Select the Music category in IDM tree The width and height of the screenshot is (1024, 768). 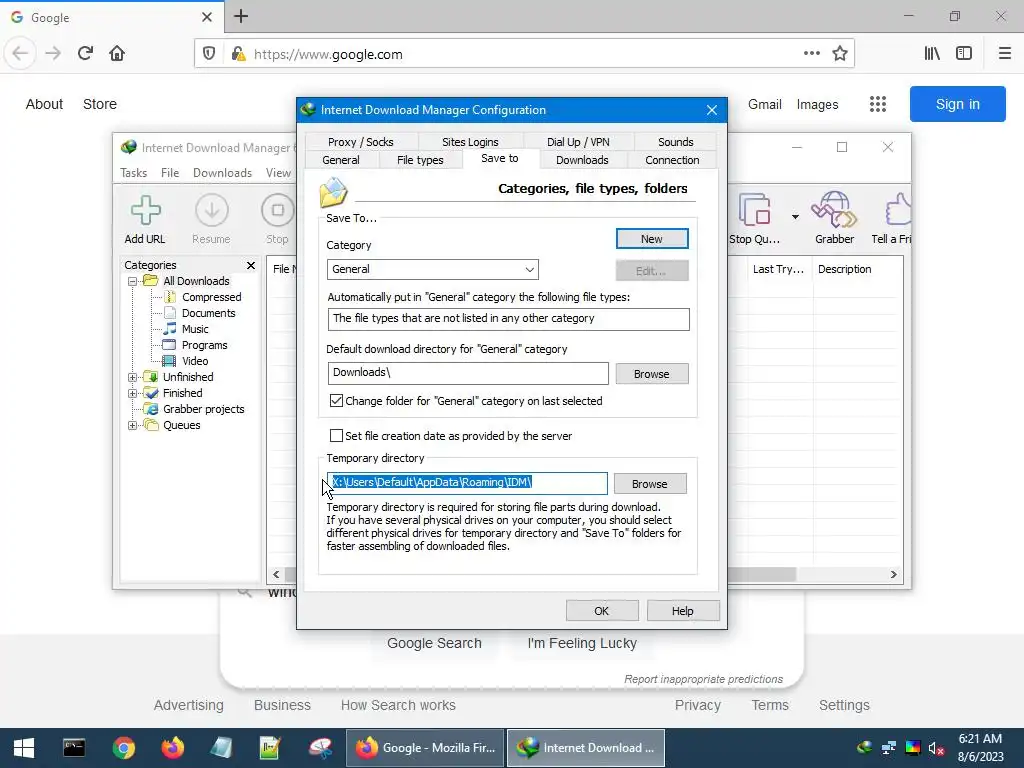coord(195,329)
